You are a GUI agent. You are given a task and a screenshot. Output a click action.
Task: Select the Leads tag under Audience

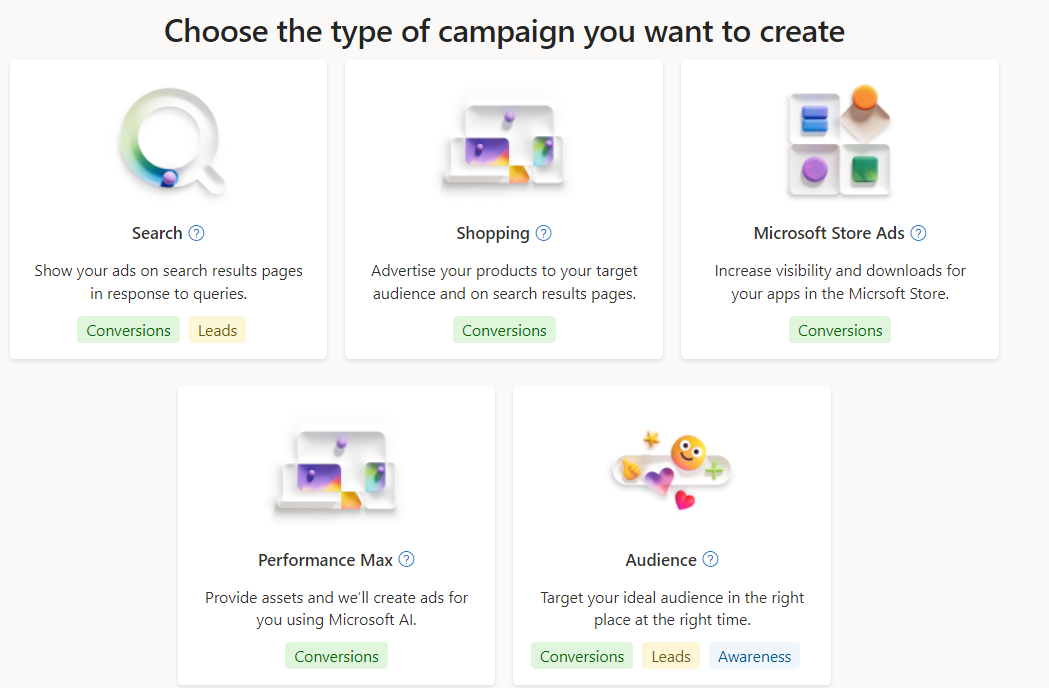tap(671, 656)
